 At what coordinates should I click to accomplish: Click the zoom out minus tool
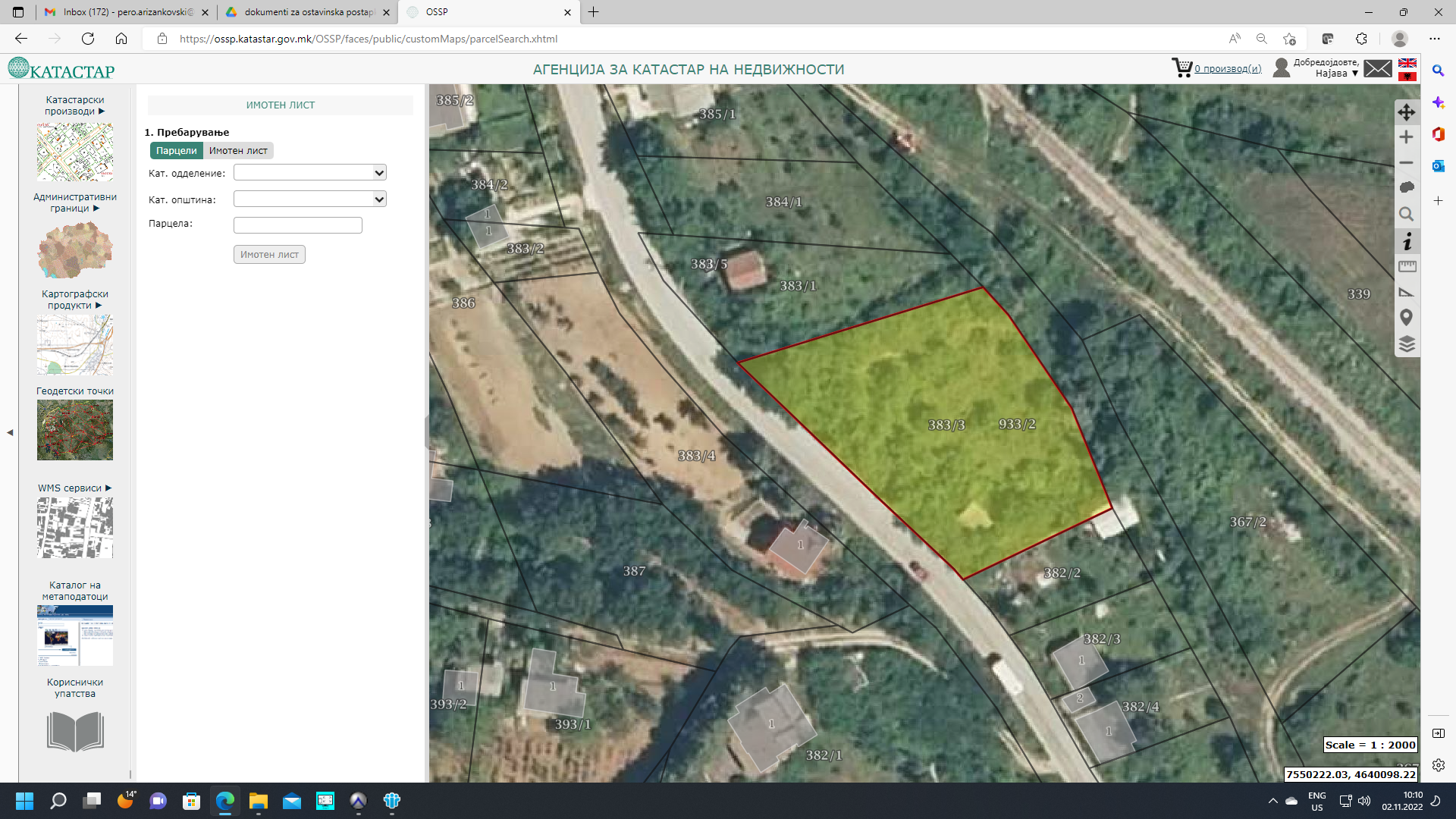(1407, 163)
